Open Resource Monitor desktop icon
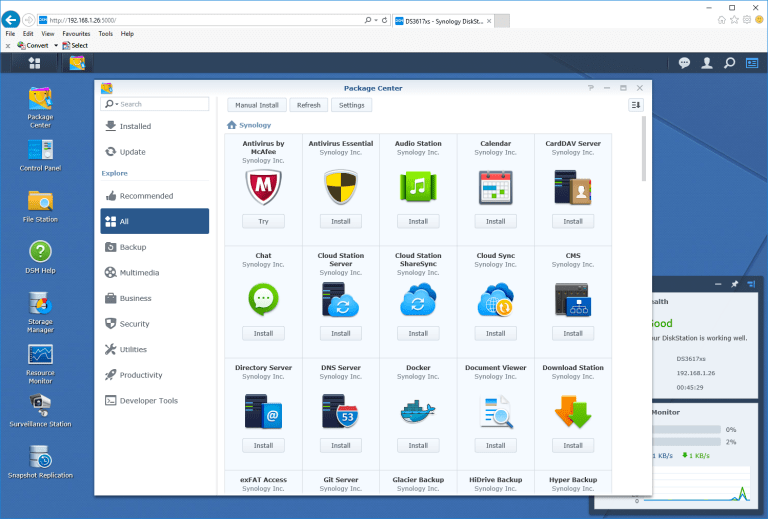This screenshot has height=519, width=768. tap(40, 356)
